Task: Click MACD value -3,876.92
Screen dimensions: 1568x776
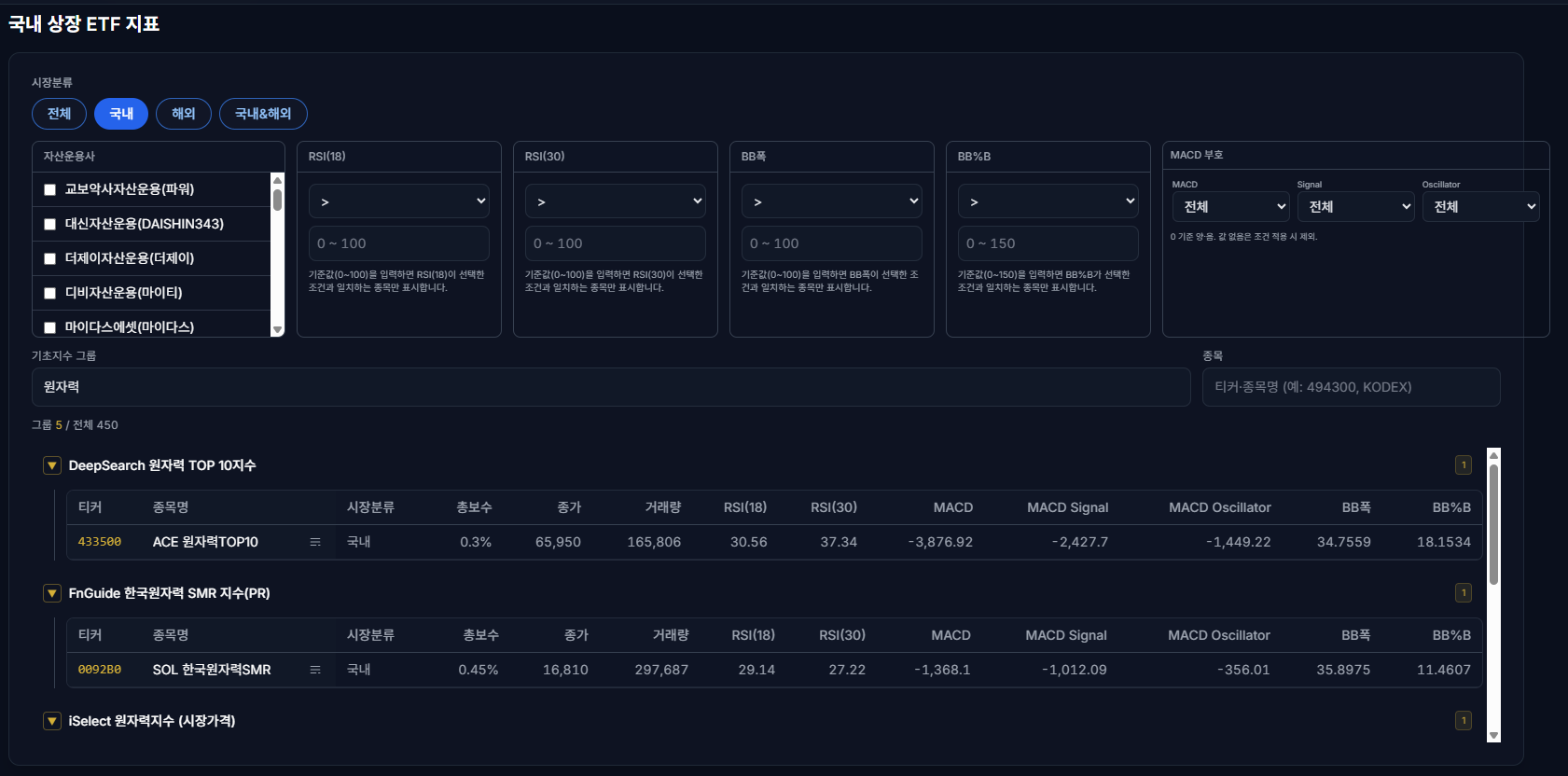Action: click(940, 542)
